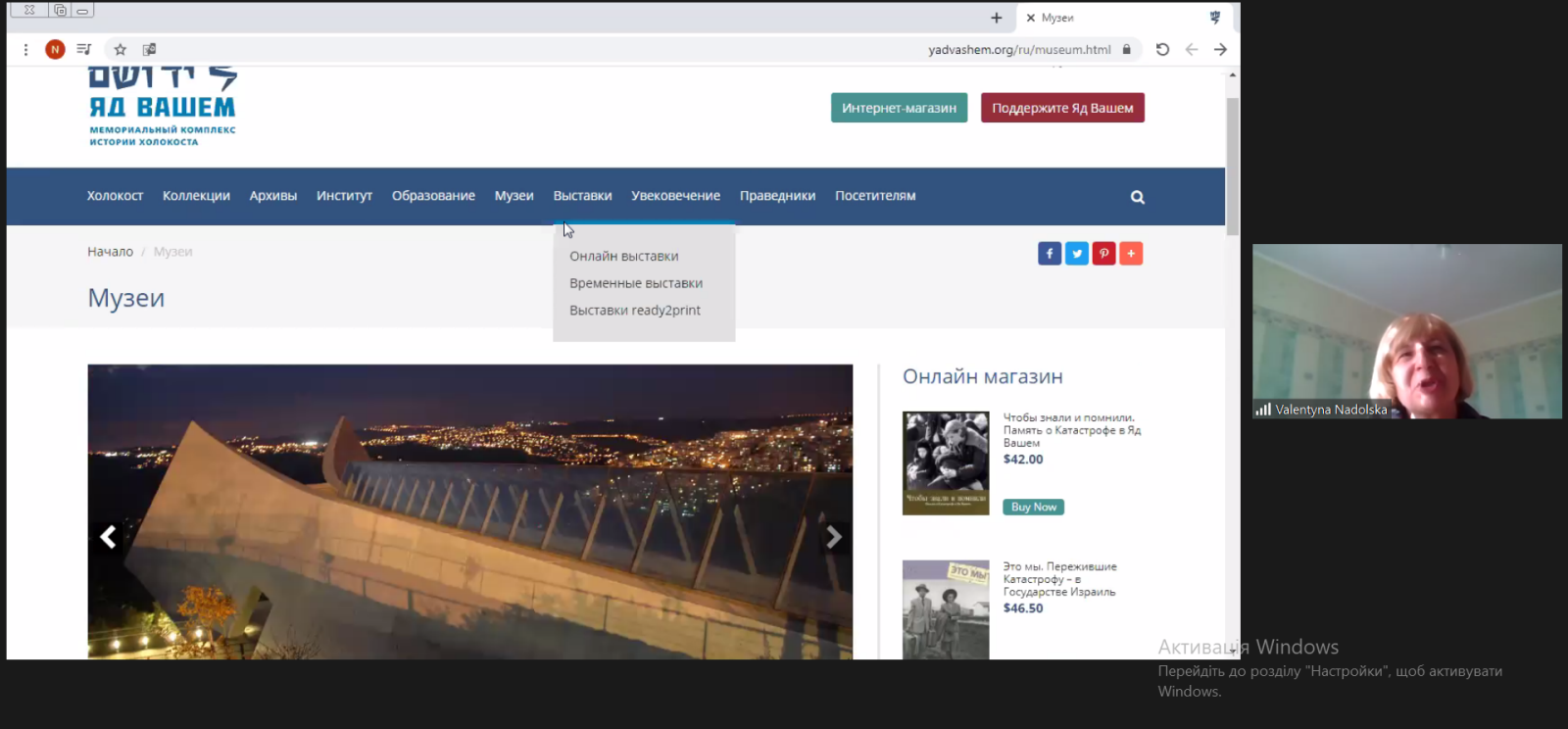Select Онлайн выставки from the dropdown

pos(623,256)
